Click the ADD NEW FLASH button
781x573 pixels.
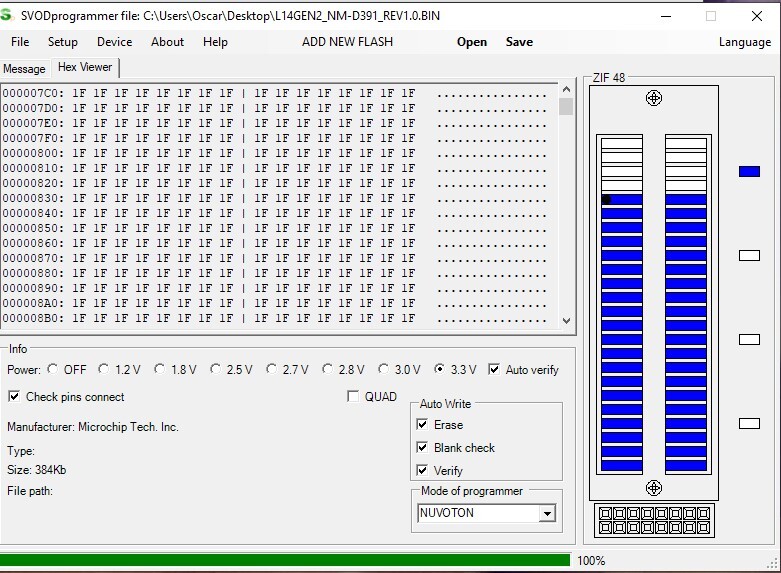pos(347,42)
